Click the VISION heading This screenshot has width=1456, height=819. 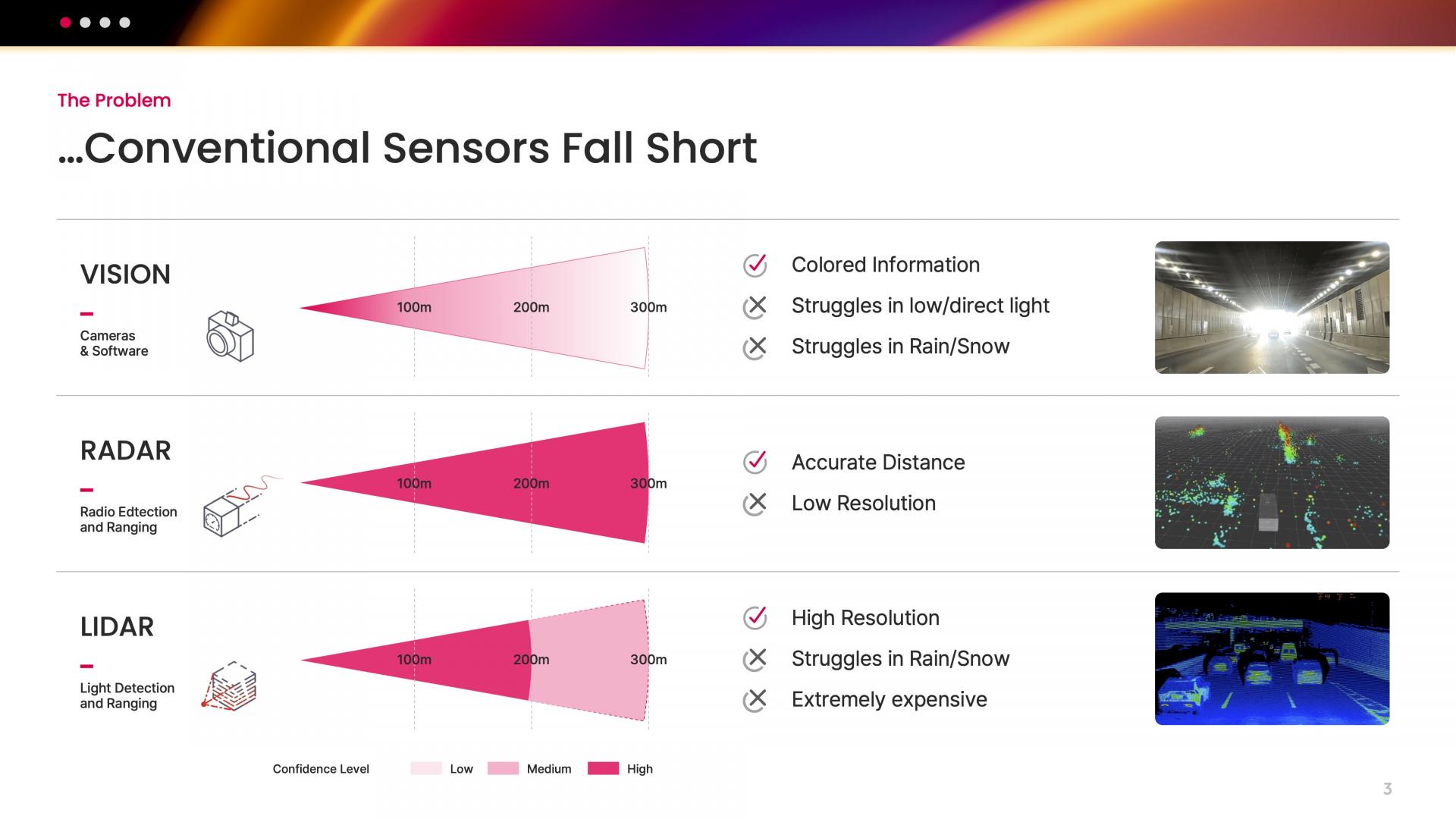click(x=125, y=274)
